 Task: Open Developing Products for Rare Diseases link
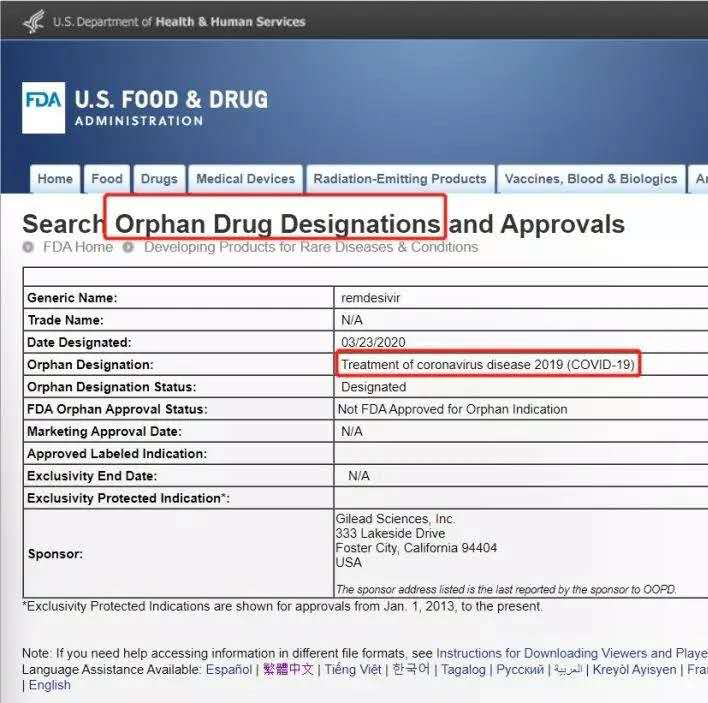click(311, 247)
